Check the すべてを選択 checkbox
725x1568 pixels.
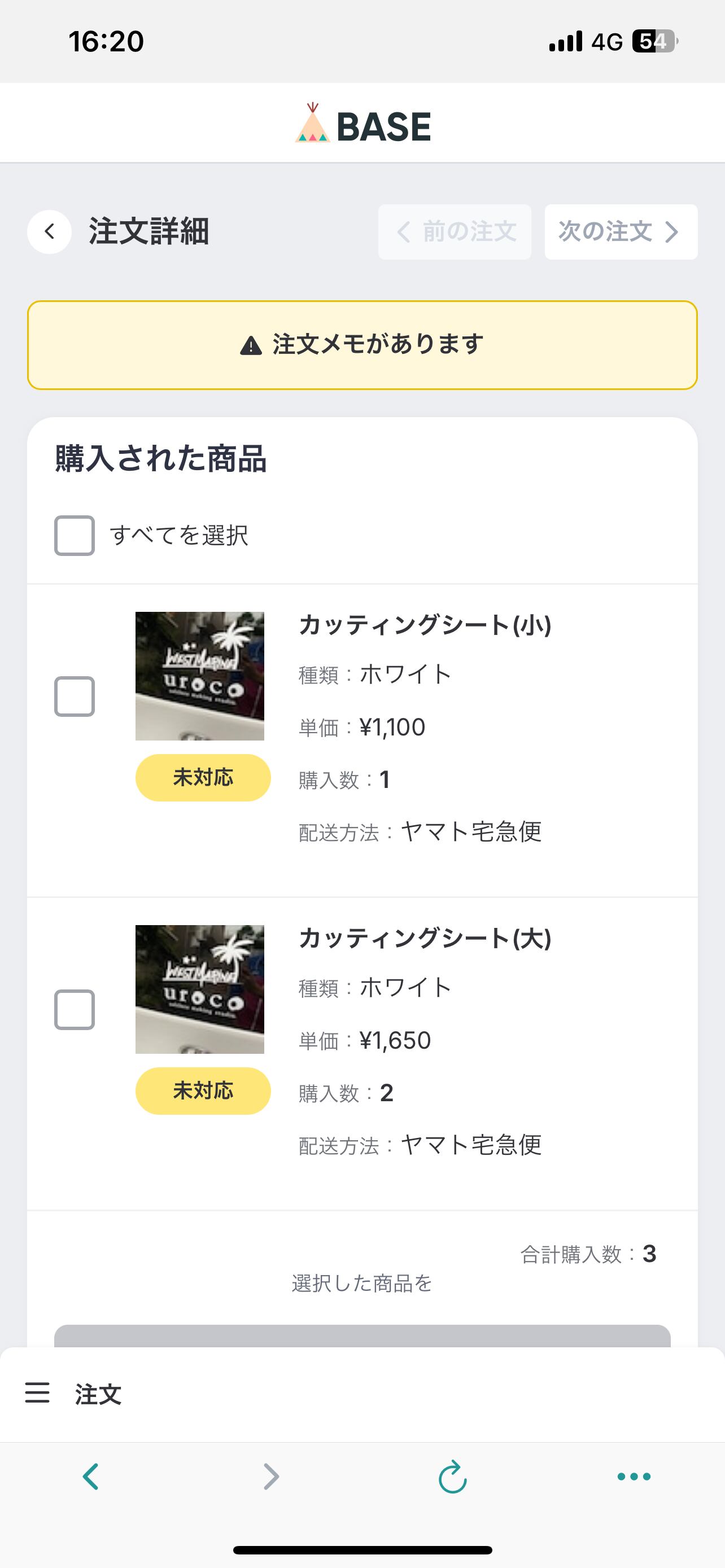point(75,536)
